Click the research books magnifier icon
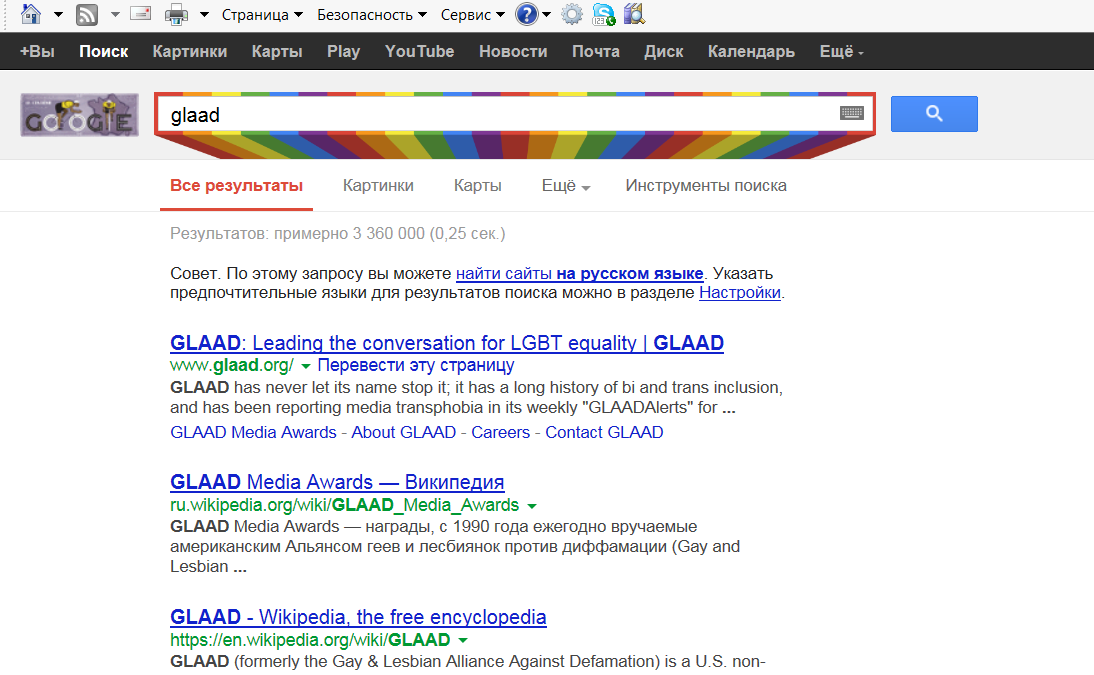Viewport: 1094px width, 675px height. point(634,14)
